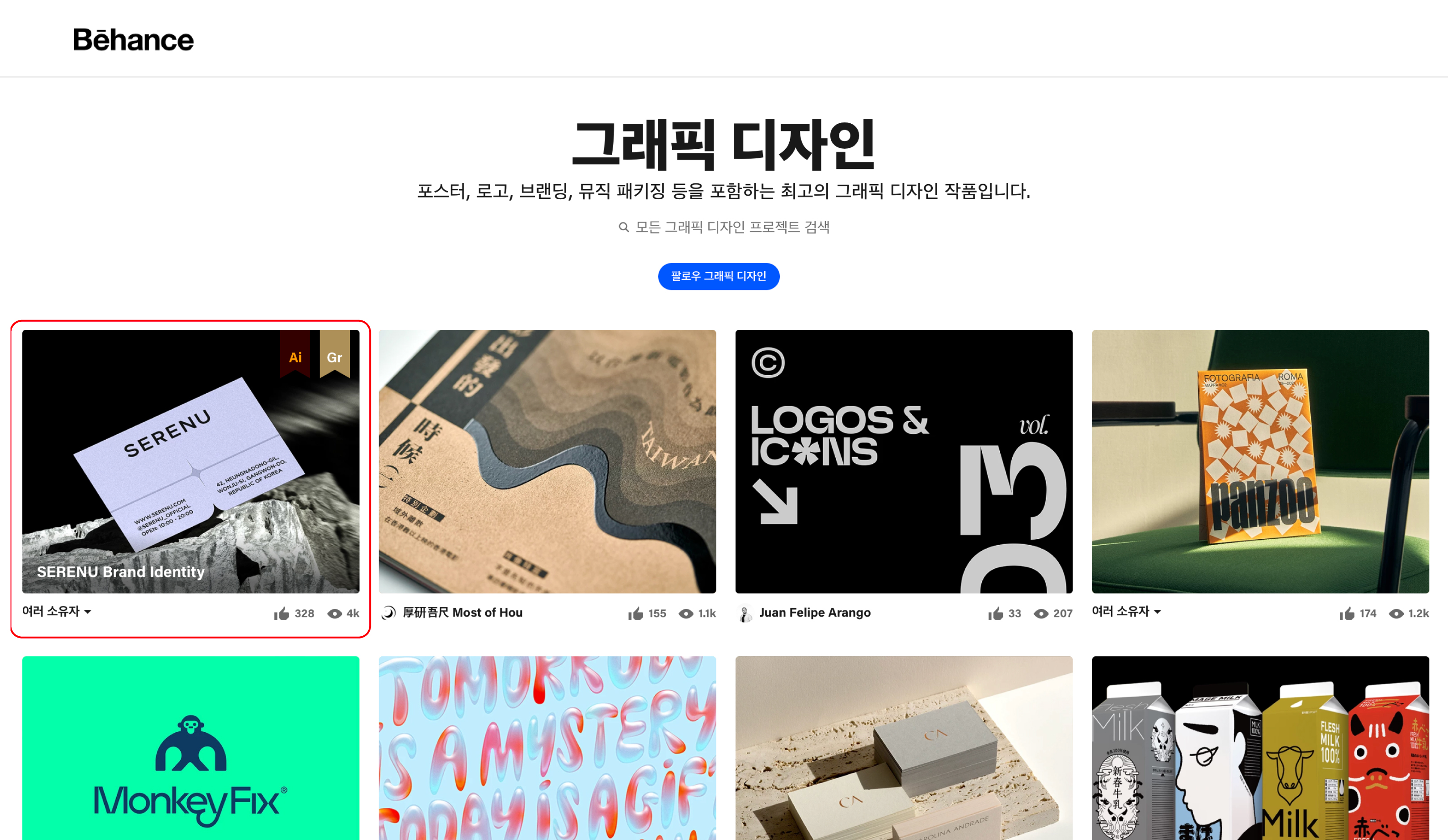1448x840 pixels.
Task: Expand the 여러 소유자 dropdown under panzoo poster
Action: tap(1126, 611)
